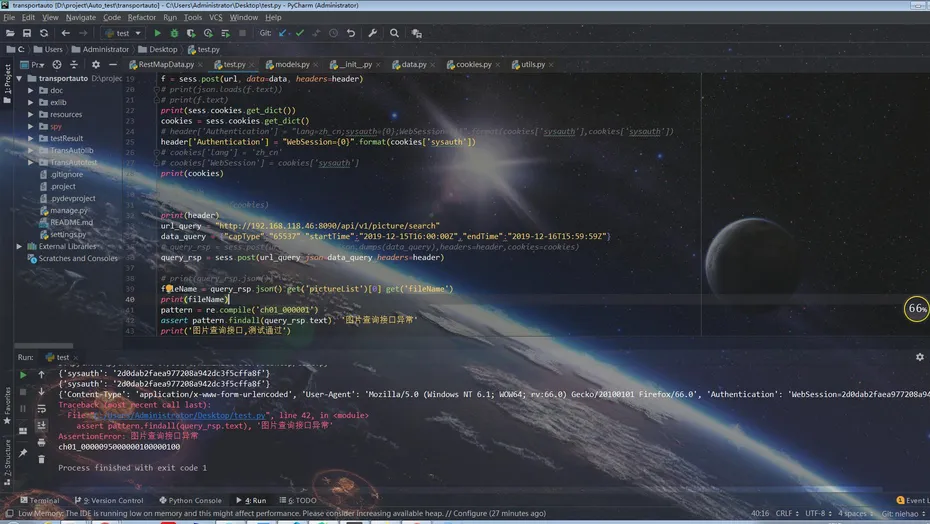Click the Open folder toolbar icon
930x524 pixels.
[x=10, y=33]
